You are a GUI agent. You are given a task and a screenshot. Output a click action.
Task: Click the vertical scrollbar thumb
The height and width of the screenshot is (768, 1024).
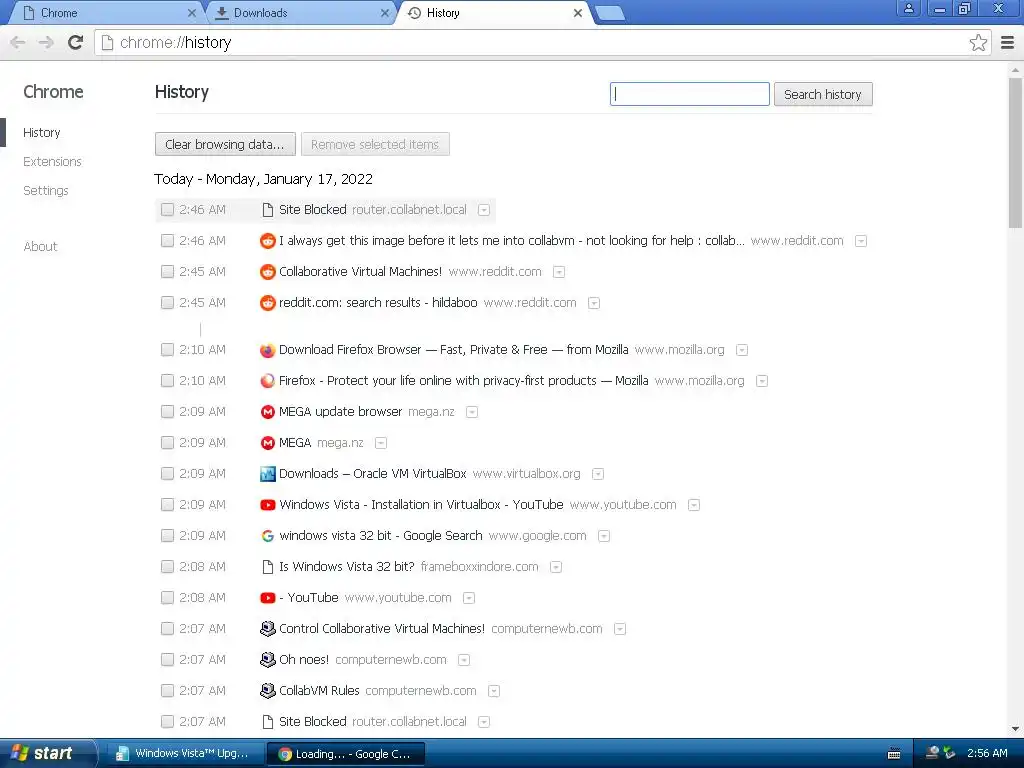tap(1016, 153)
